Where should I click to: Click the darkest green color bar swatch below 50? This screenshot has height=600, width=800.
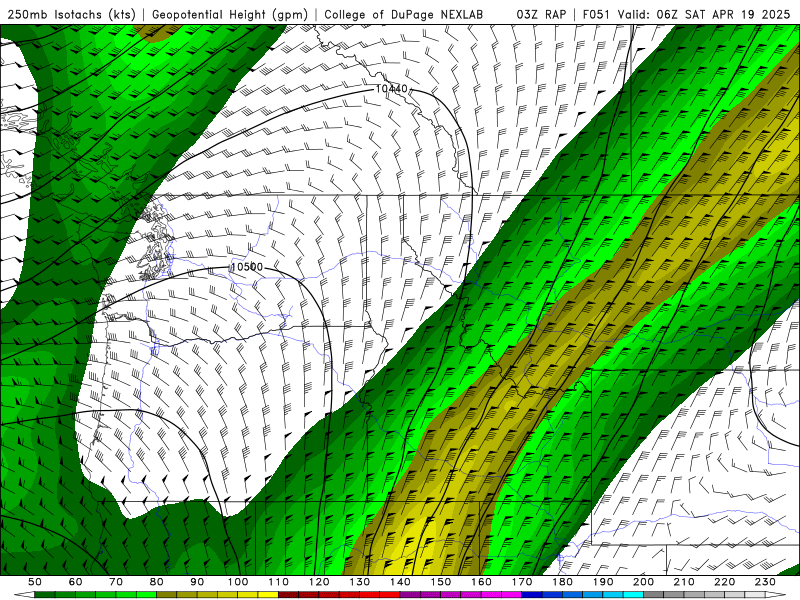[x=45, y=595]
